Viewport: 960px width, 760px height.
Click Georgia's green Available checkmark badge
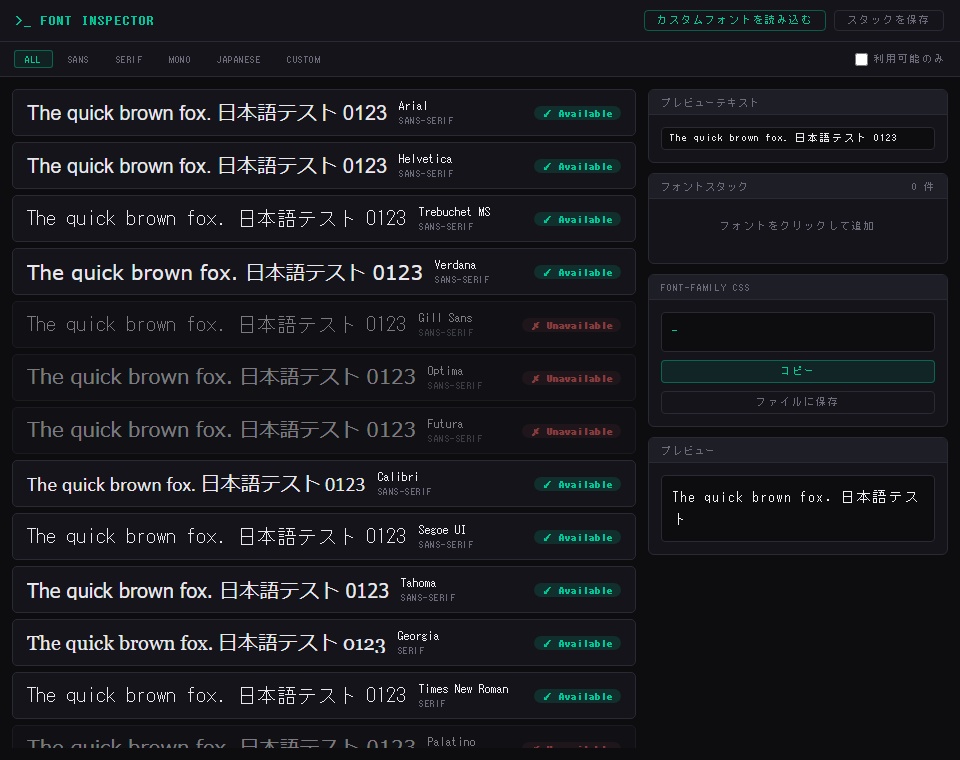(x=577, y=643)
